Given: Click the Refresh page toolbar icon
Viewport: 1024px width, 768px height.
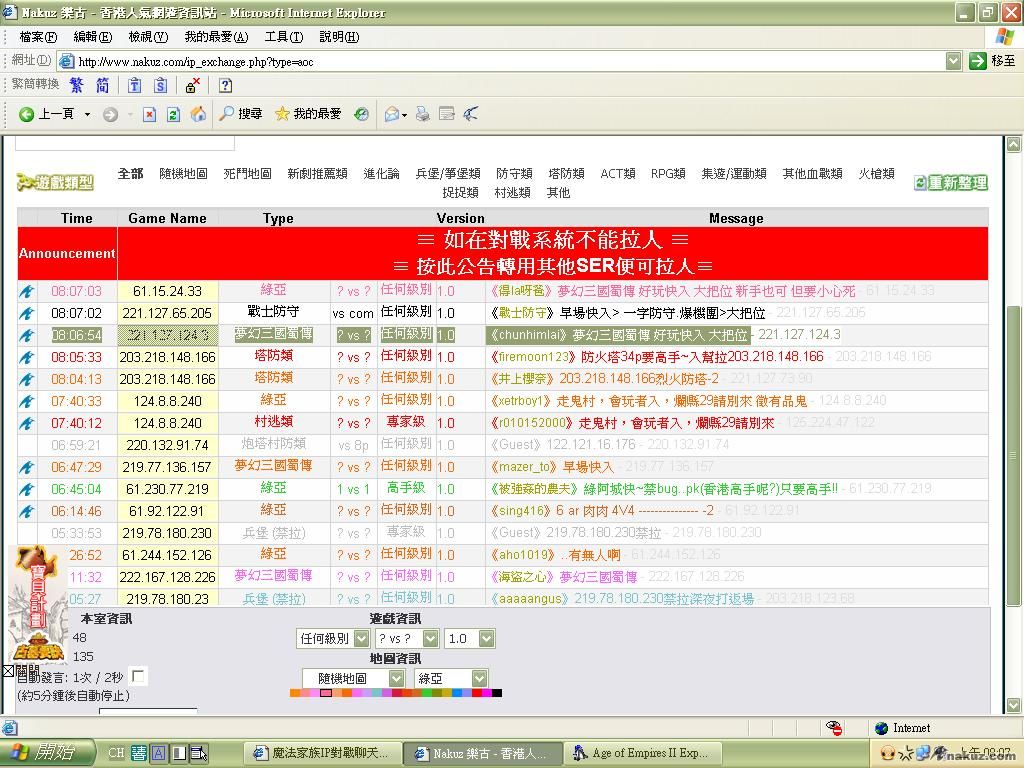Looking at the screenshot, I should pos(173,114).
